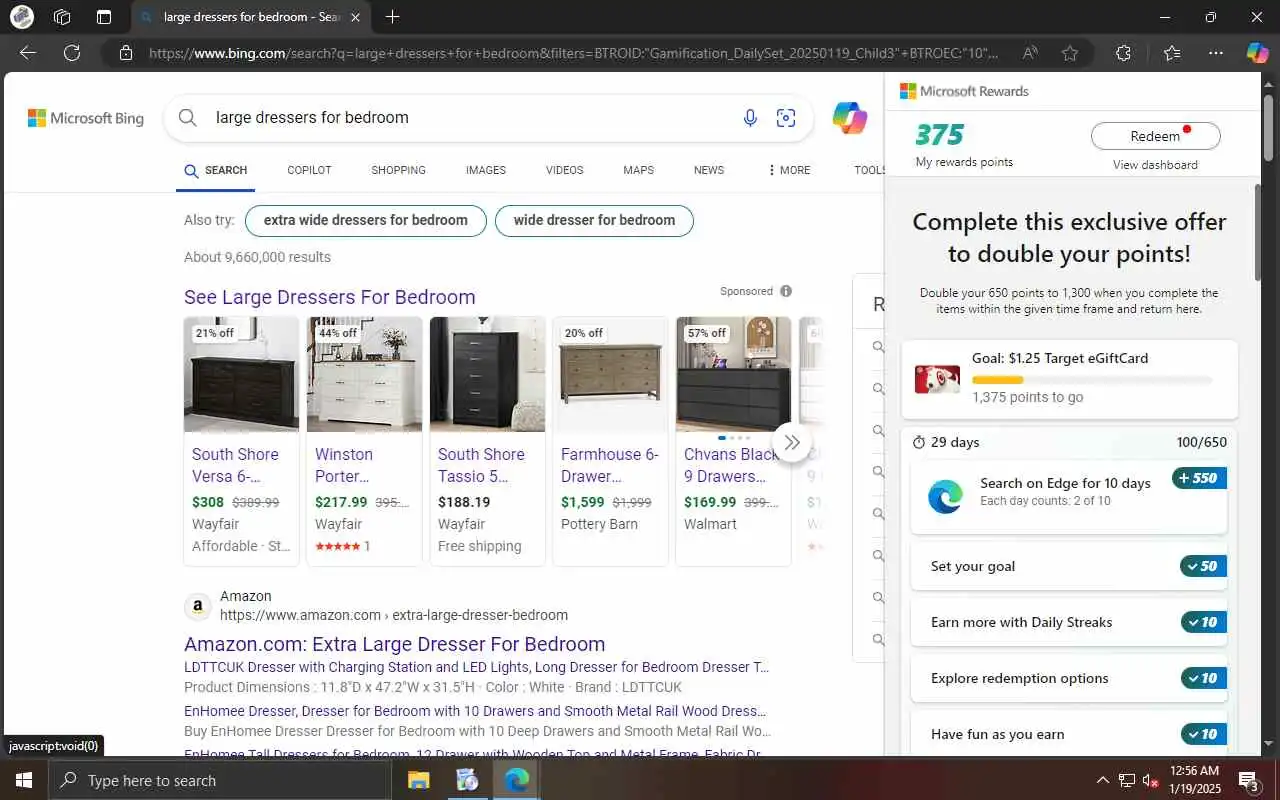Switch to VIDEOS tab

click(564, 170)
